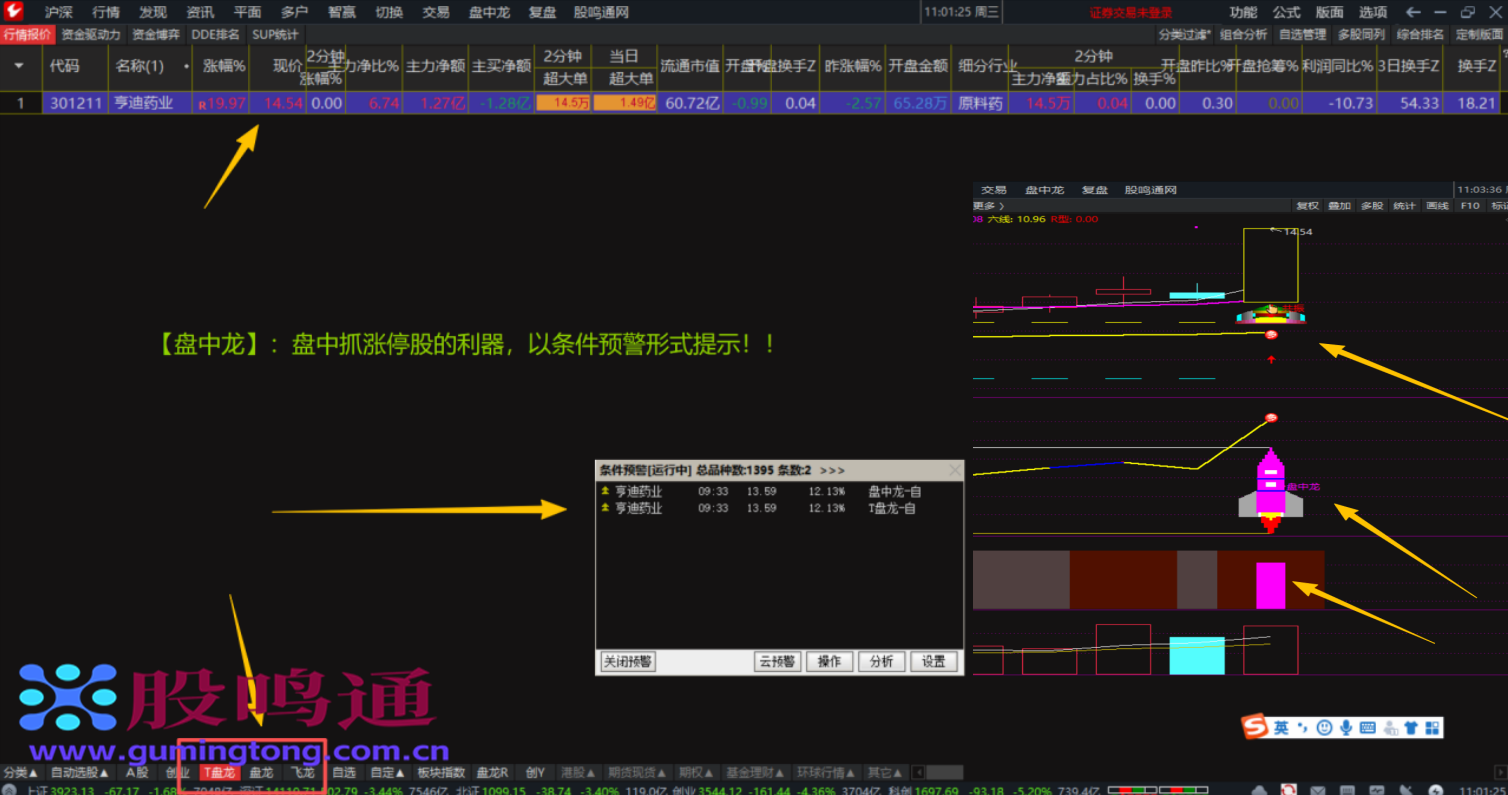Open the 功能 menu
The image size is (1508, 795).
1243,12
